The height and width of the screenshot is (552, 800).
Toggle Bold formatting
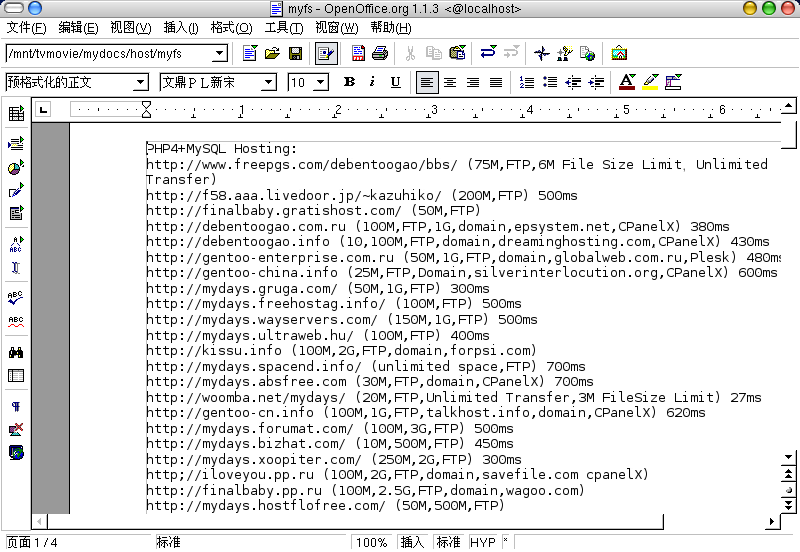(349, 82)
